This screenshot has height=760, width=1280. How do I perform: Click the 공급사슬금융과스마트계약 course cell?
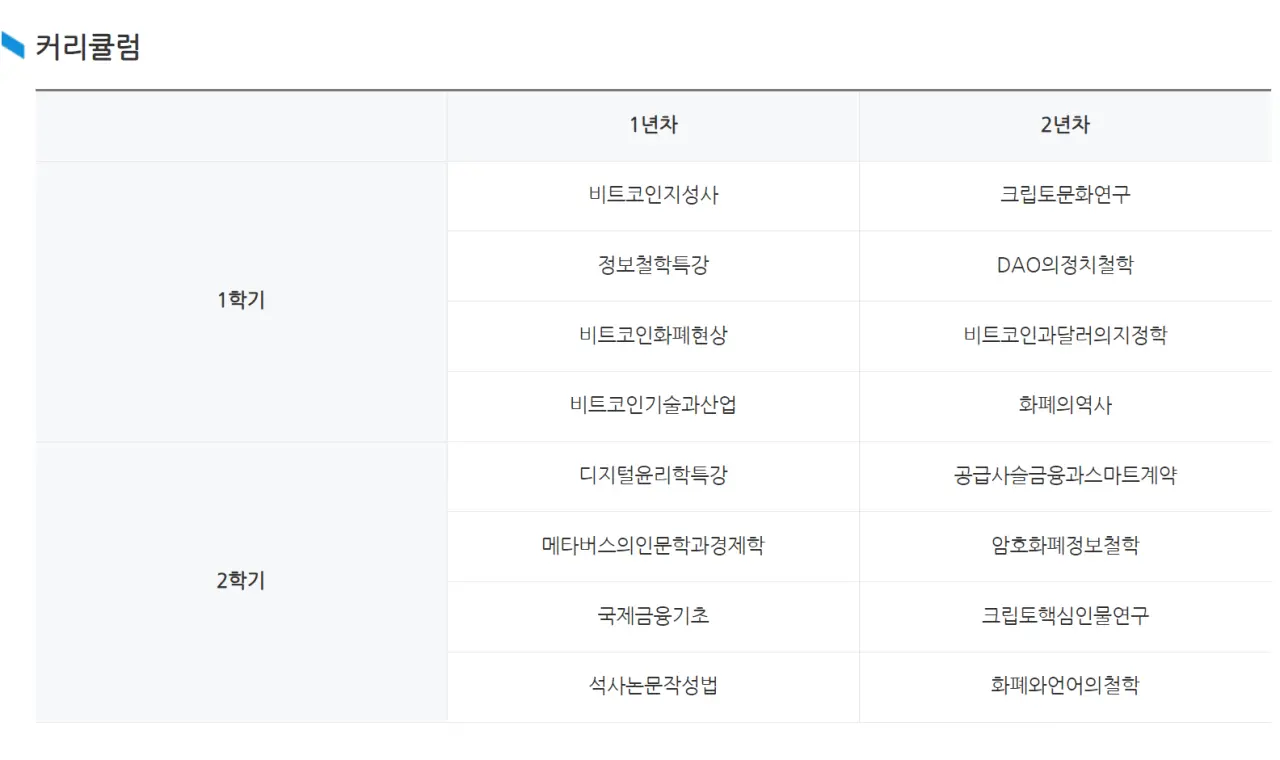pyautogui.click(x=1065, y=475)
